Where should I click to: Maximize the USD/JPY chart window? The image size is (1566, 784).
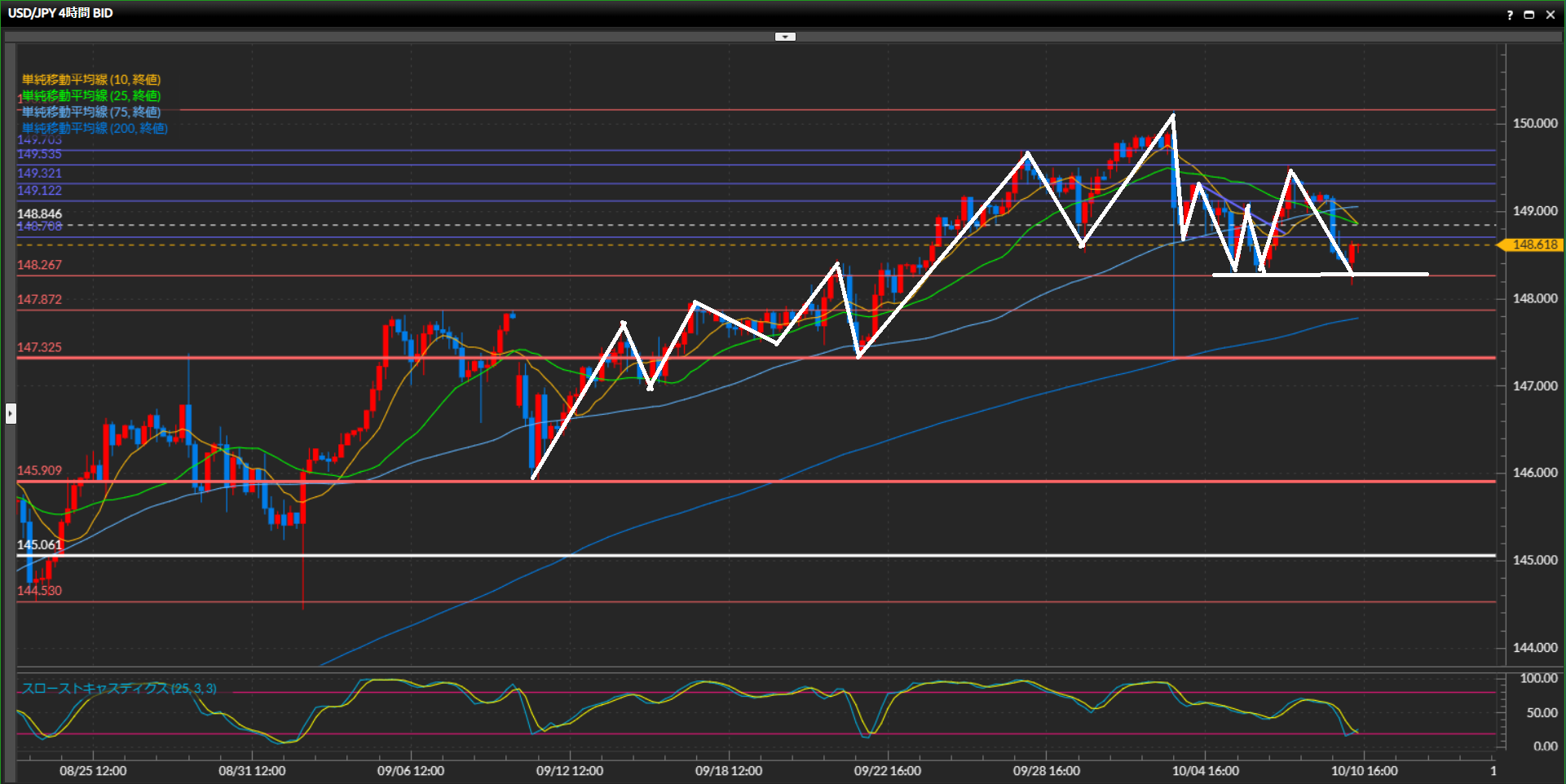click(1529, 15)
